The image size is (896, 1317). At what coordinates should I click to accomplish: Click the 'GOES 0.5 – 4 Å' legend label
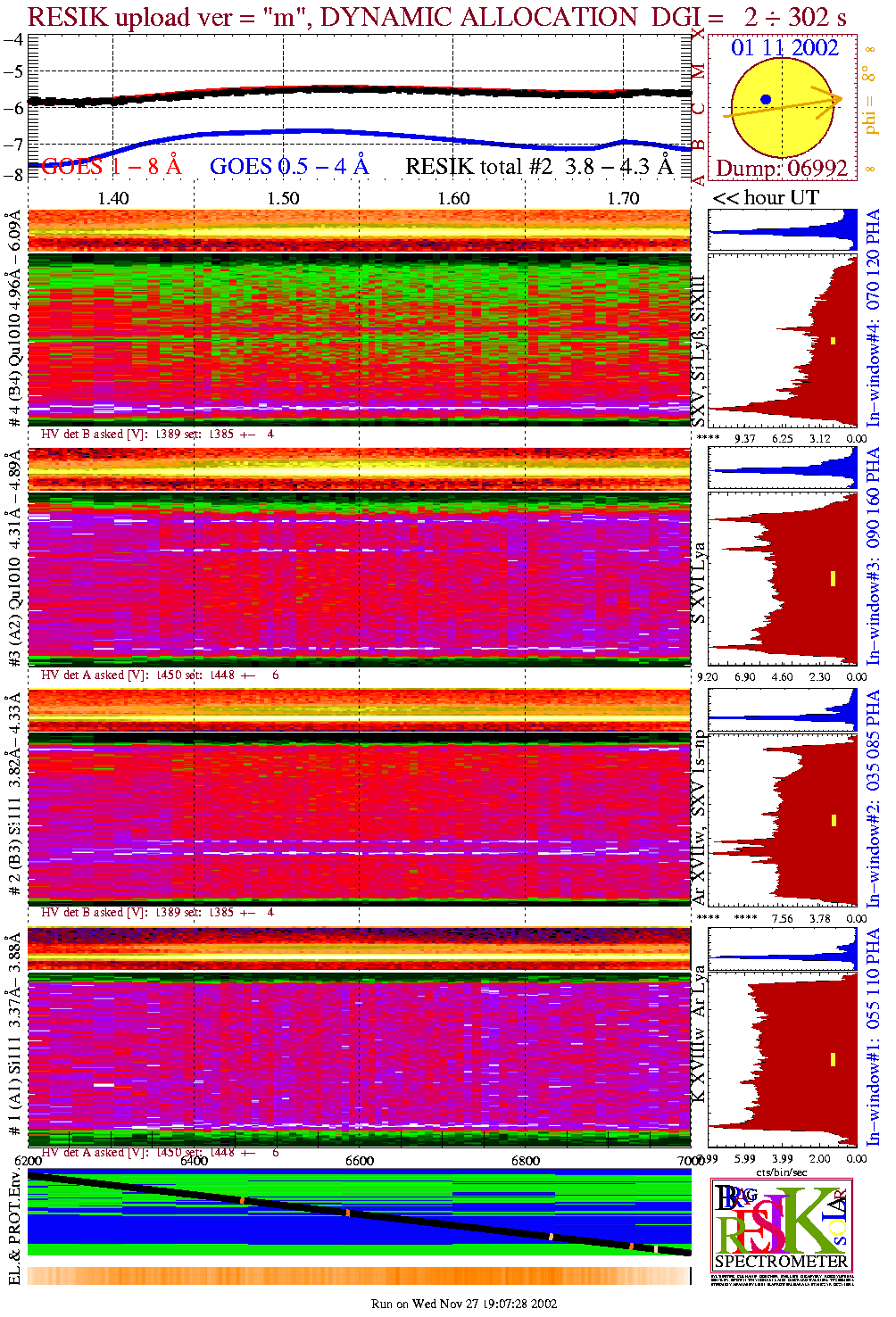(x=289, y=166)
